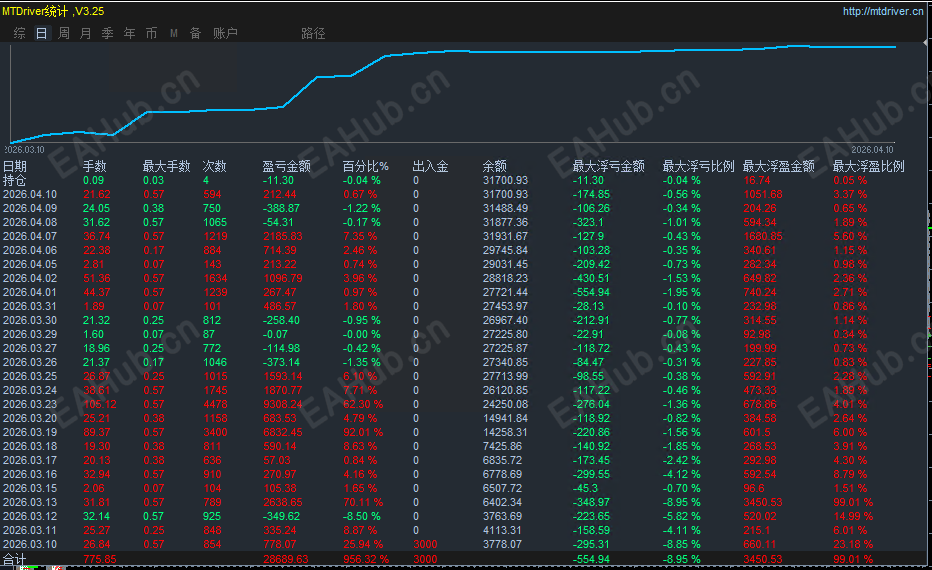Click the 次数 column header
The height and width of the screenshot is (570, 932).
(x=215, y=166)
